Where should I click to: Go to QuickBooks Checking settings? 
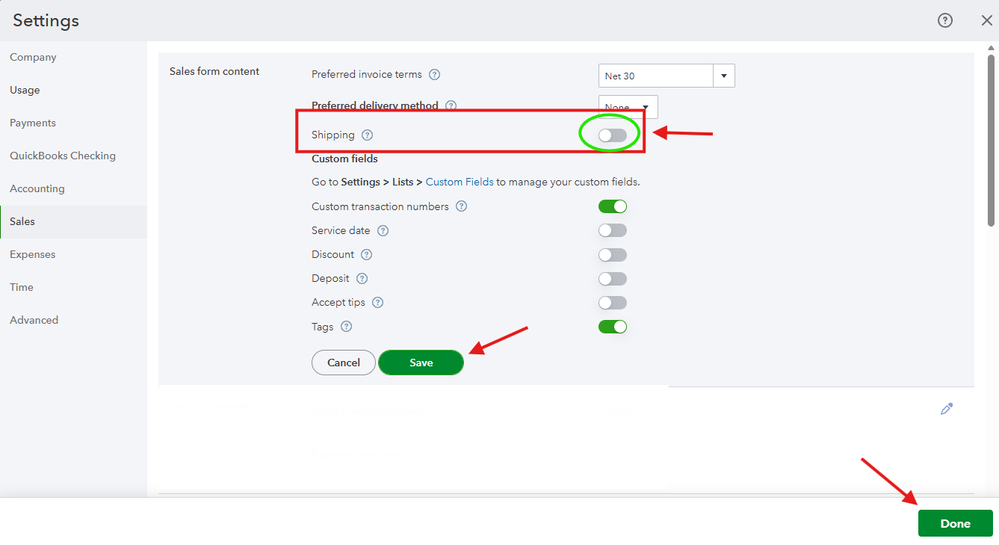[63, 156]
